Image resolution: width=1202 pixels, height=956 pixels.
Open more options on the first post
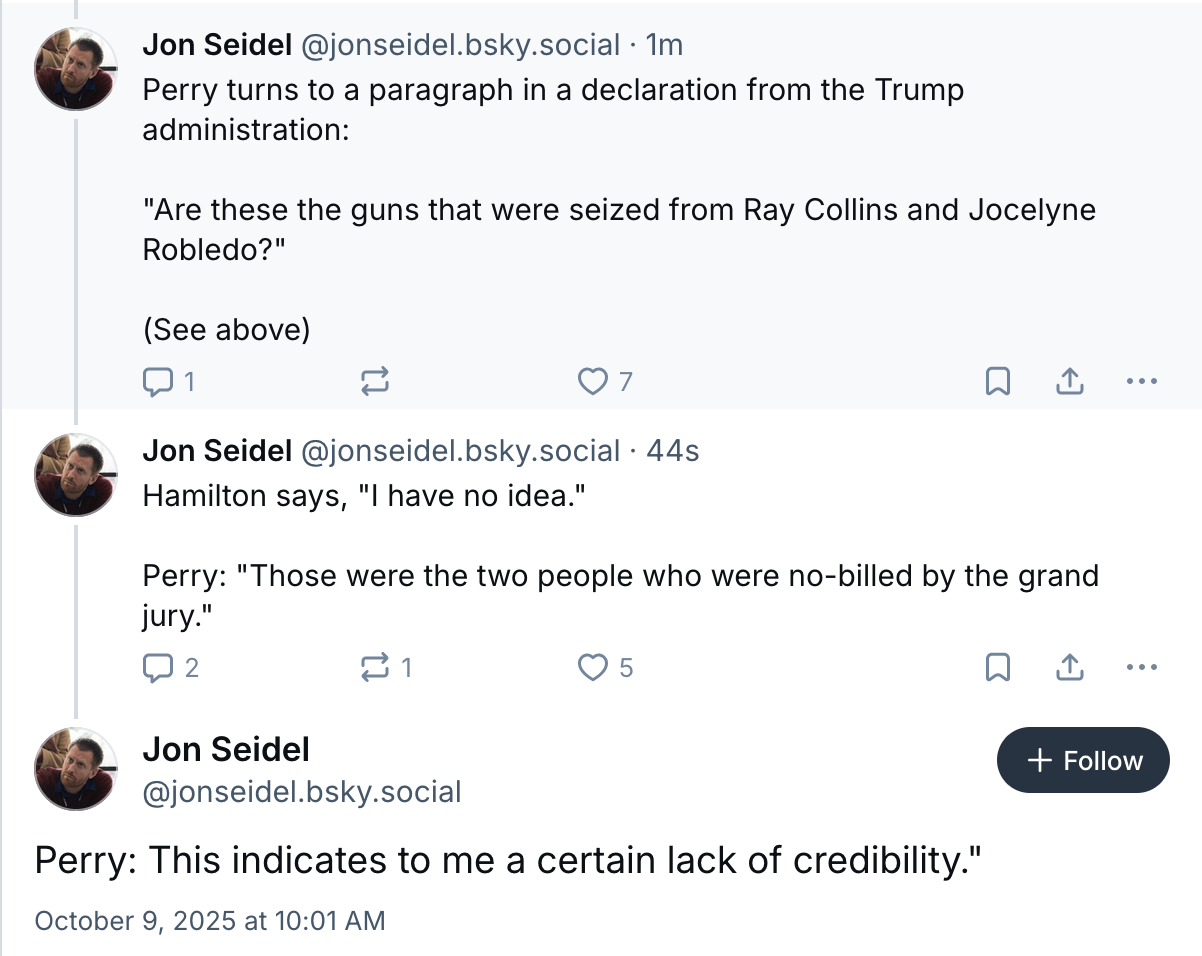coord(1141,381)
